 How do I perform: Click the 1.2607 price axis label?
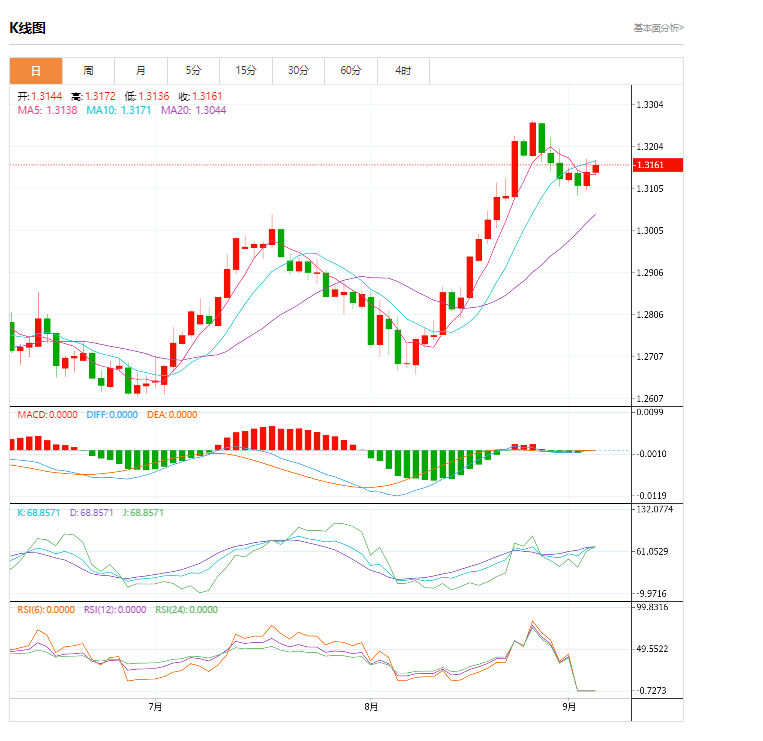(650, 399)
